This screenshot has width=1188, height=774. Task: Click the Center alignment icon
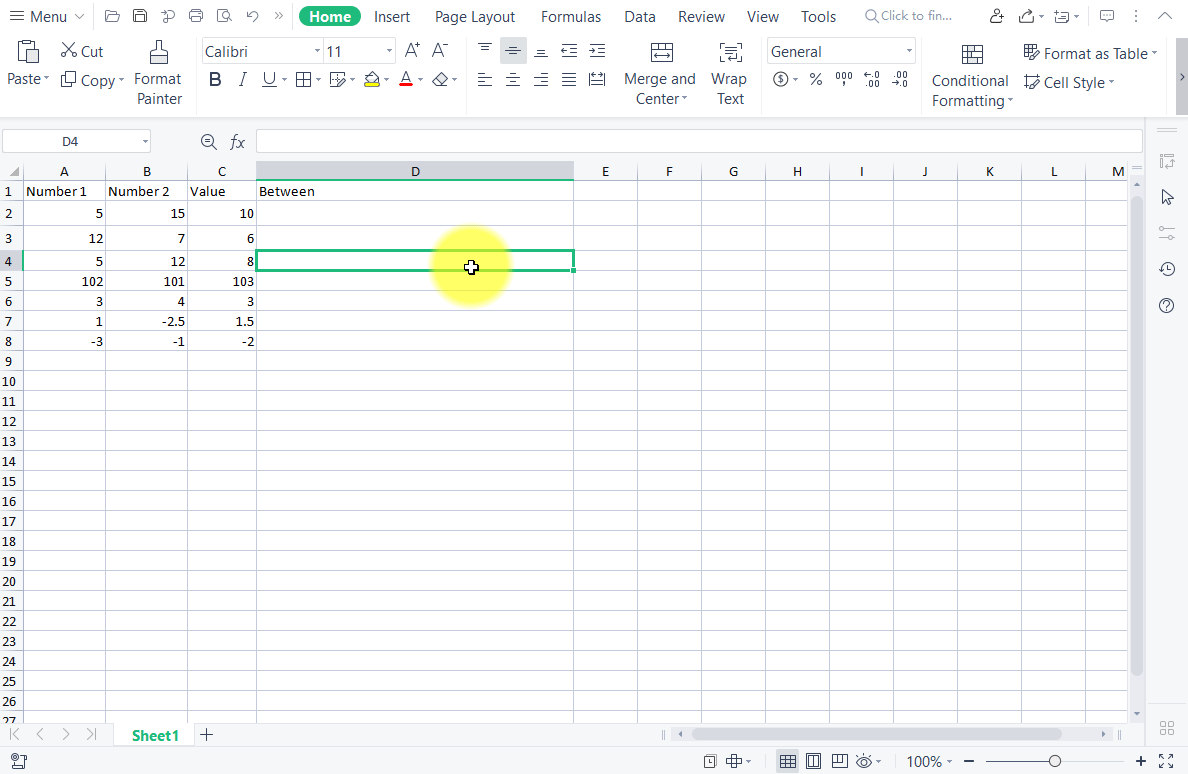(x=513, y=79)
